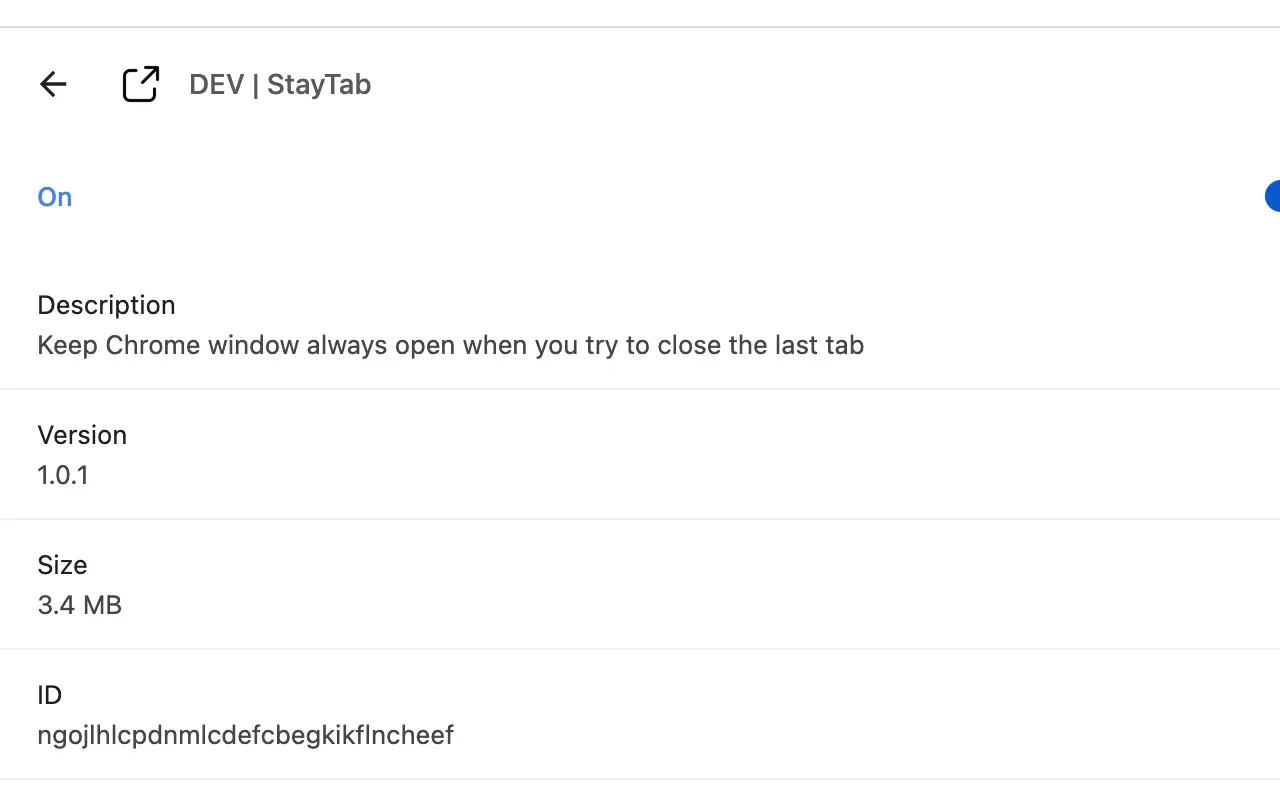The width and height of the screenshot is (1280, 800).
Task: Click the DEV | StayTab title text
Action: (280, 84)
